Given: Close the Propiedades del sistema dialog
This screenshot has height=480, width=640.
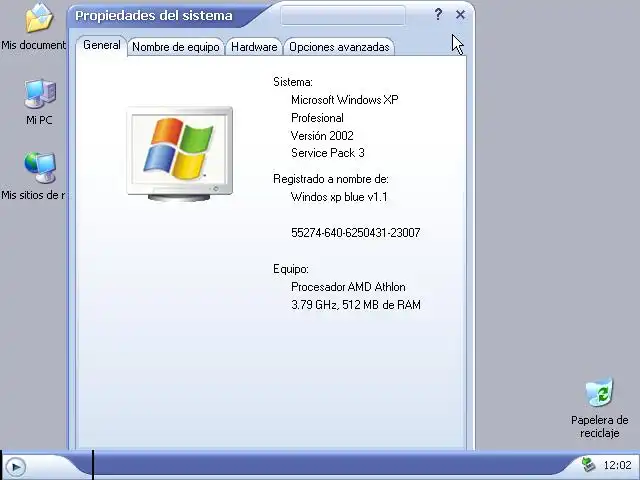Looking at the screenshot, I should 460,15.
